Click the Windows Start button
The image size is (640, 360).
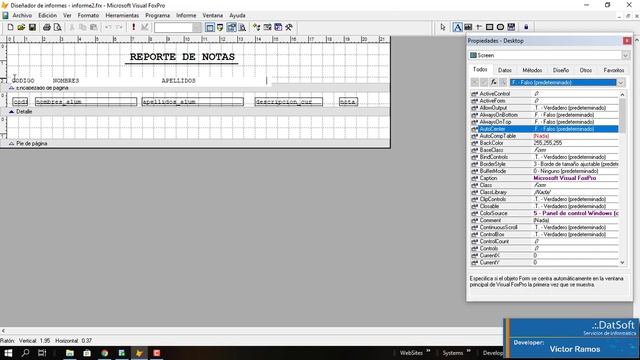(8, 353)
